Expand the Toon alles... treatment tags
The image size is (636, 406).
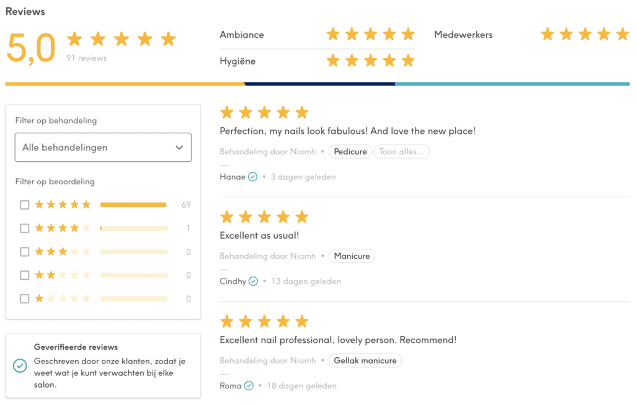click(402, 152)
